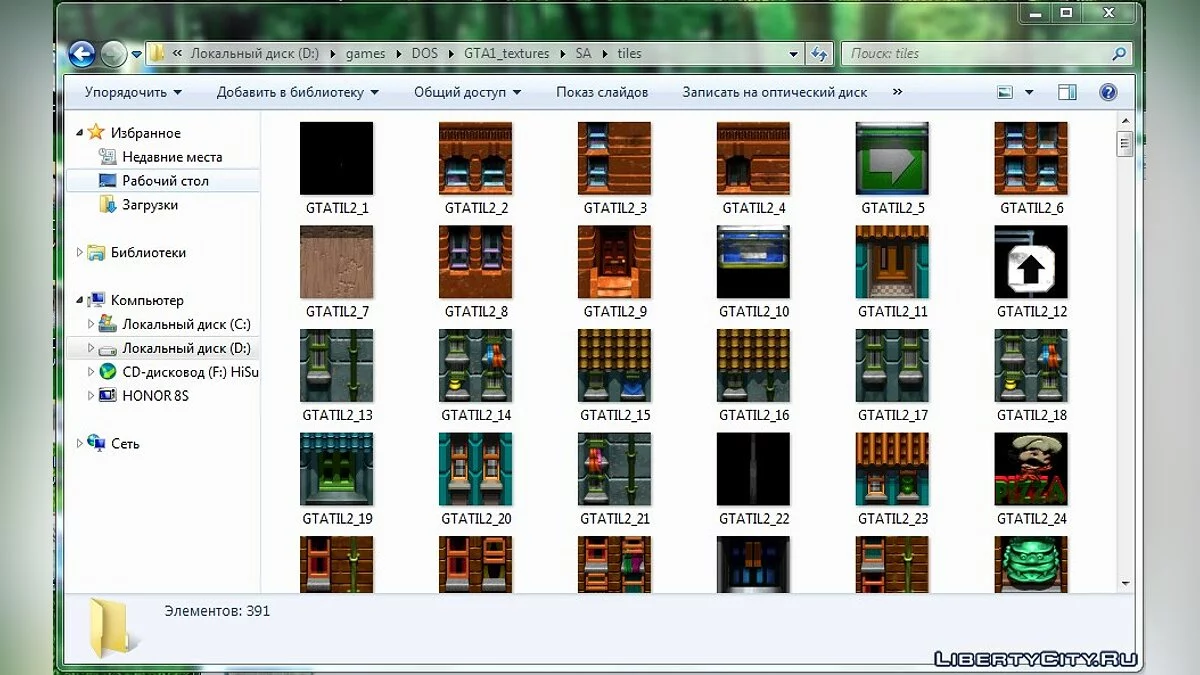Image resolution: width=1200 pixels, height=675 pixels.
Task: Select Локальный диск (C:) in sidebar
Action: coord(186,324)
